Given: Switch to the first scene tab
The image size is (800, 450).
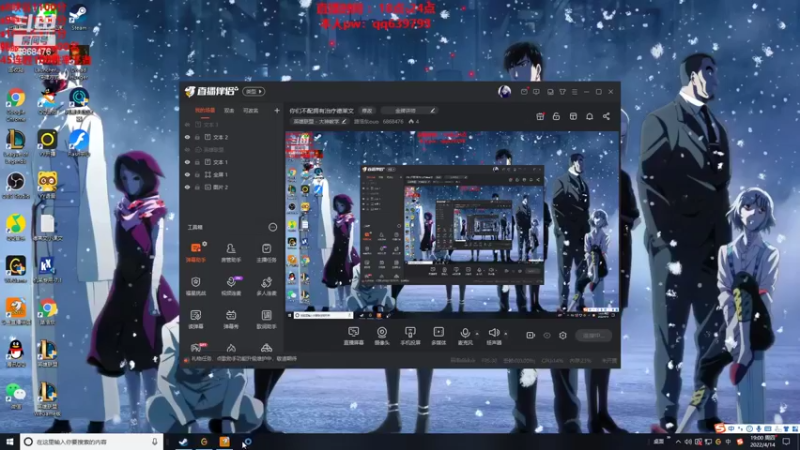Looking at the screenshot, I should point(205,110).
